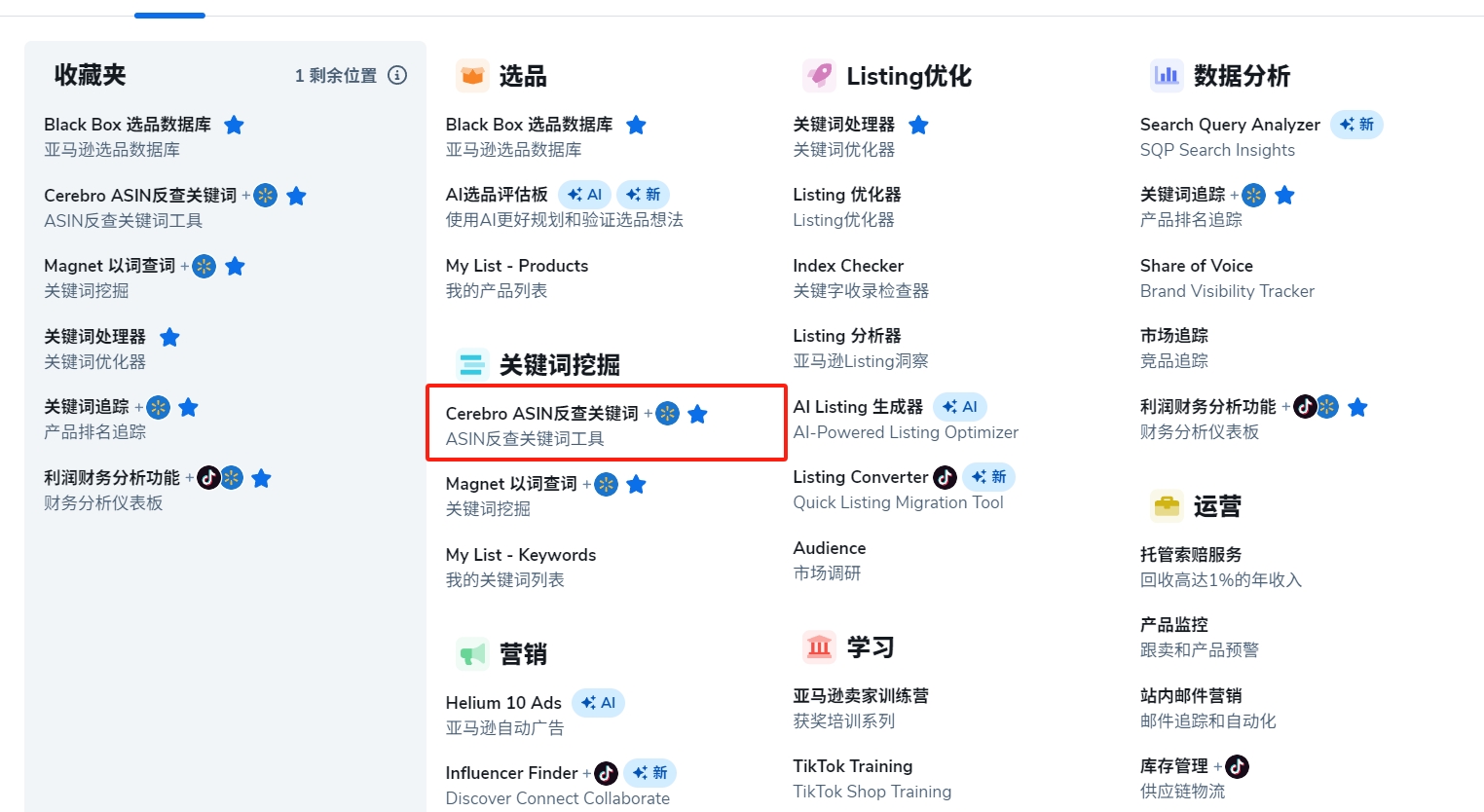Unfavorite Cerebro star in 收藏夹 panel
Viewport: 1484px width, 812px height.
click(297, 196)
